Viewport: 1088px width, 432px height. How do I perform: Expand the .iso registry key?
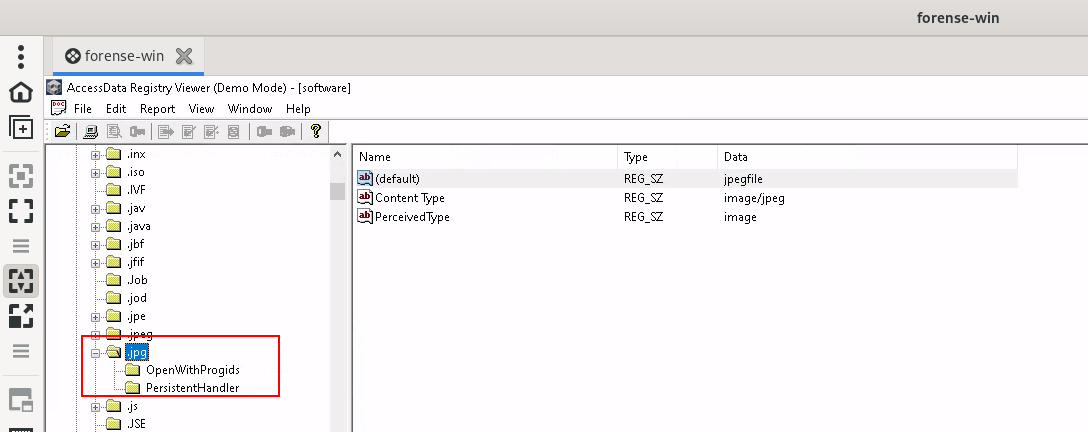tap(96, 172)
